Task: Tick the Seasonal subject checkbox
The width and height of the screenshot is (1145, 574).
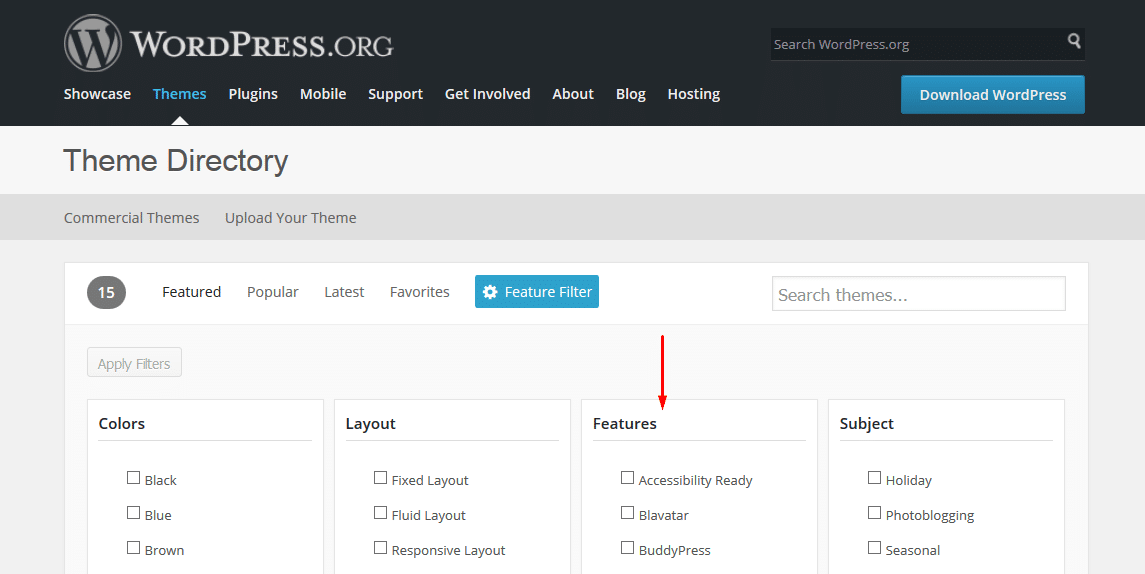Action: tap(874, 548)
